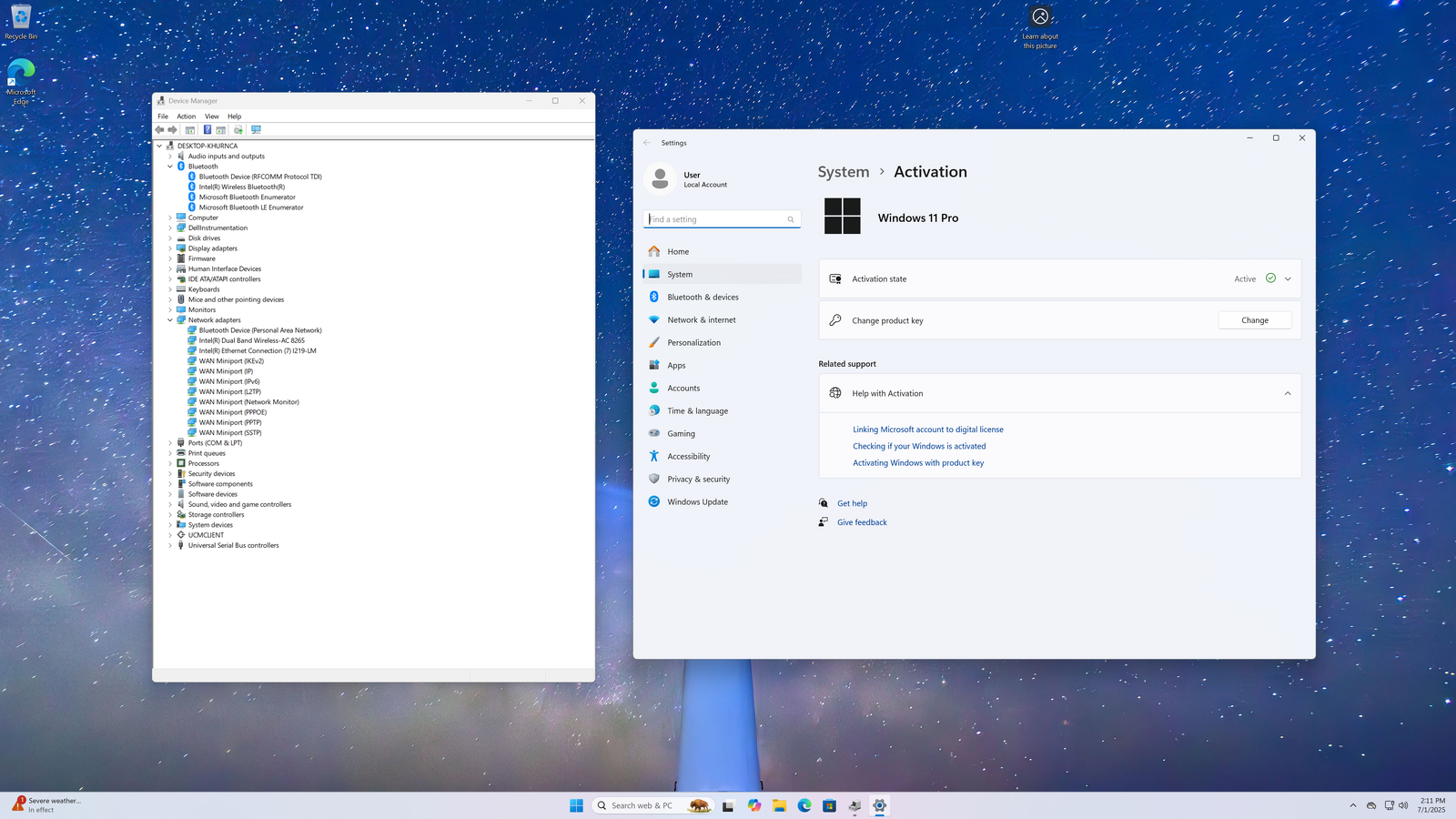
Task: Select System in the Settings sidebar
Action: (723, 274)
